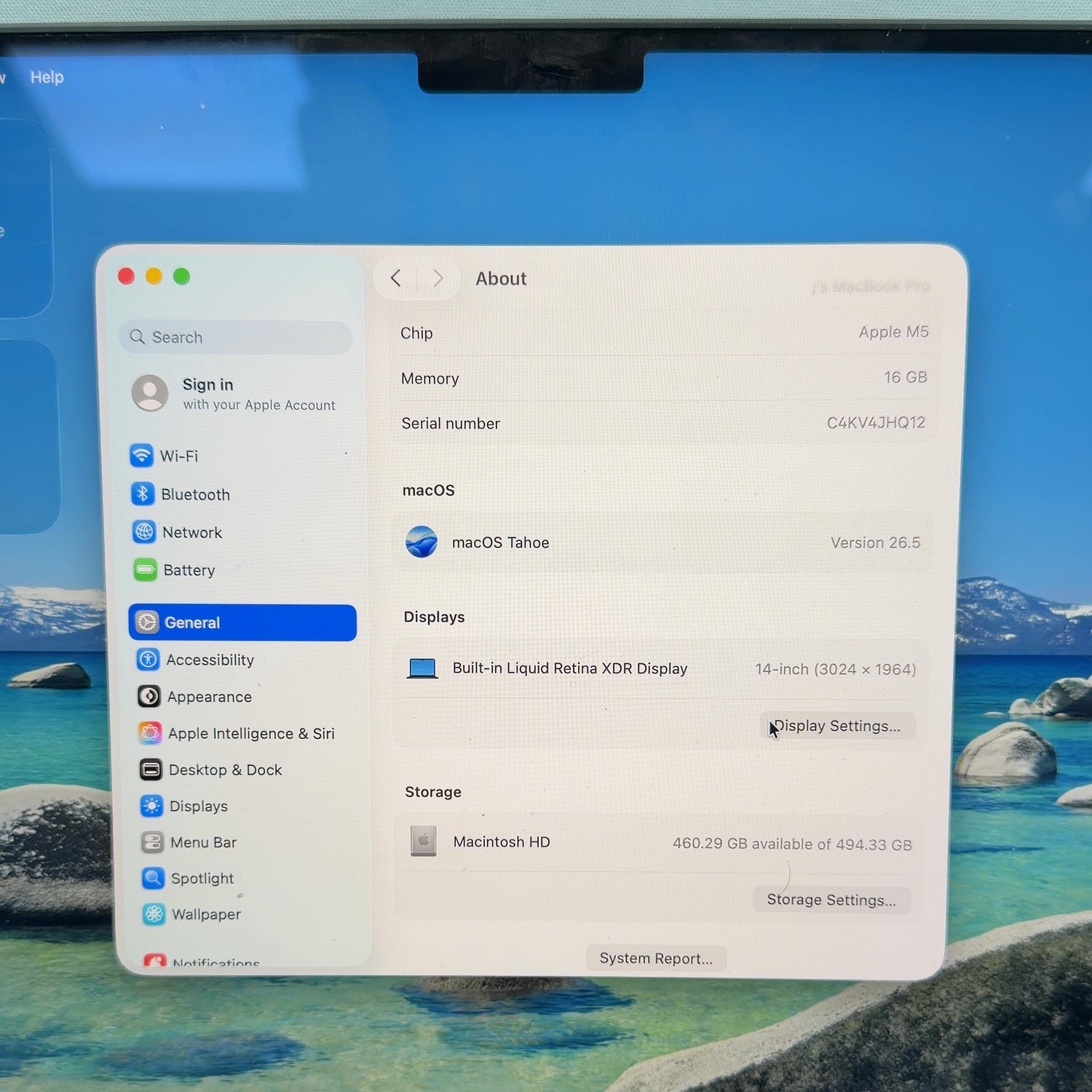
Task: Click the Menu Bar sidebar item
Action: [x=189, y=842]
